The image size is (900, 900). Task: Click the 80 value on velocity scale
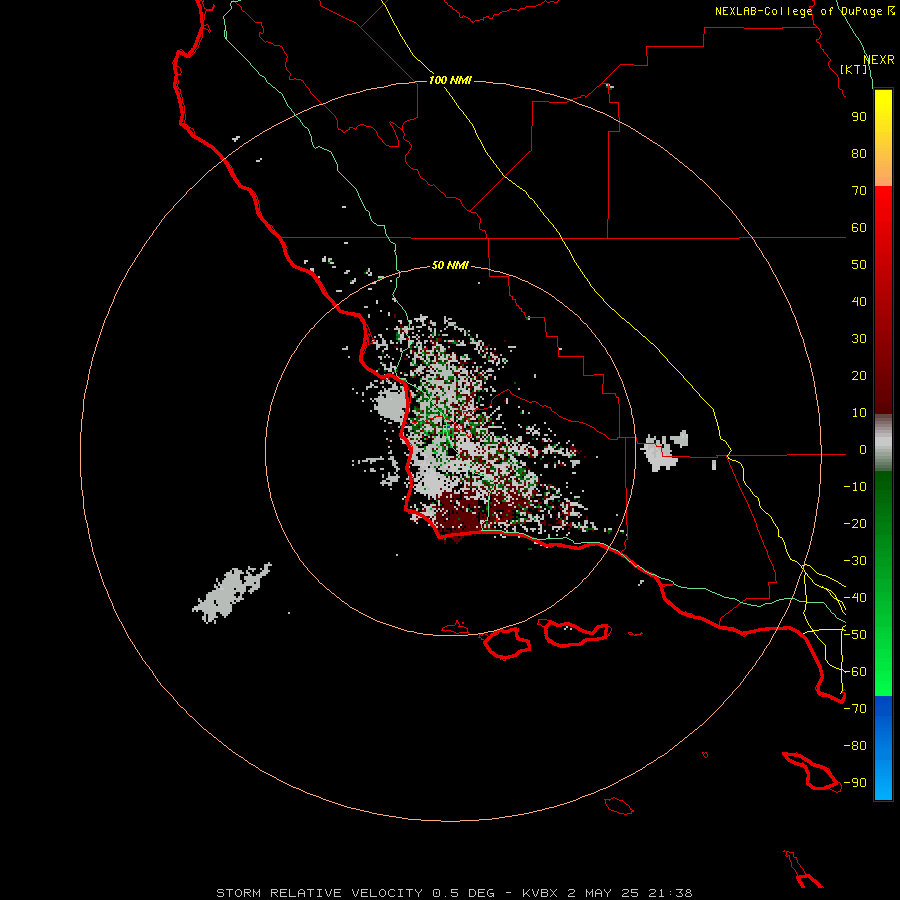coord(859,153)
